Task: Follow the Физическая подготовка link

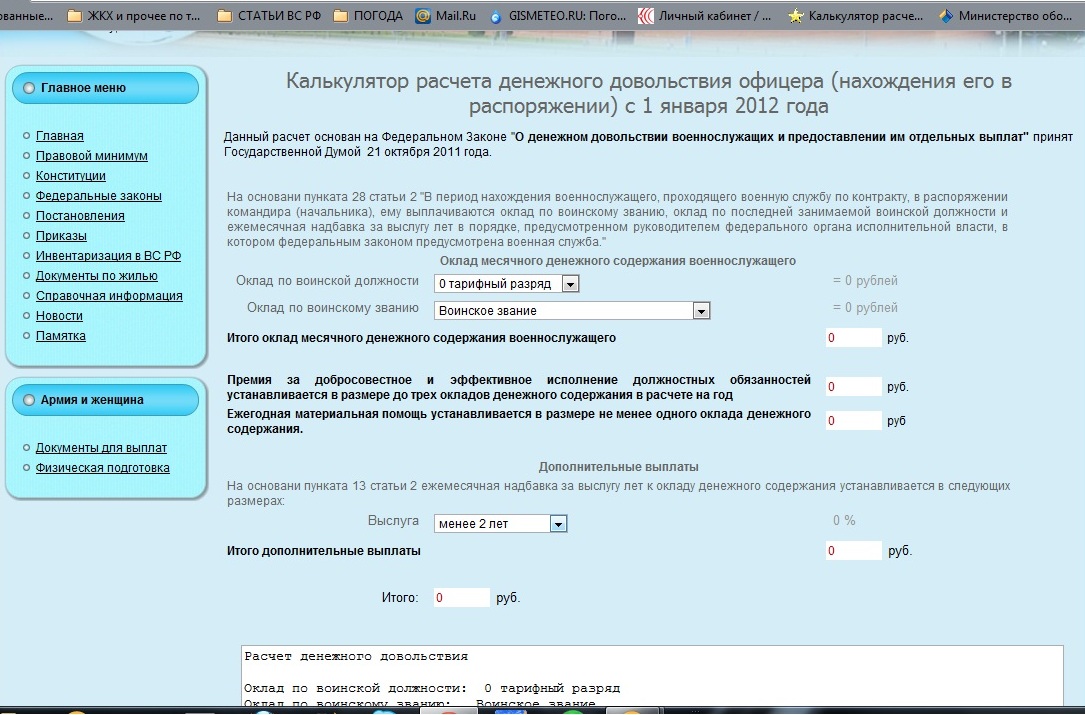Action: (x=102, y=468)
